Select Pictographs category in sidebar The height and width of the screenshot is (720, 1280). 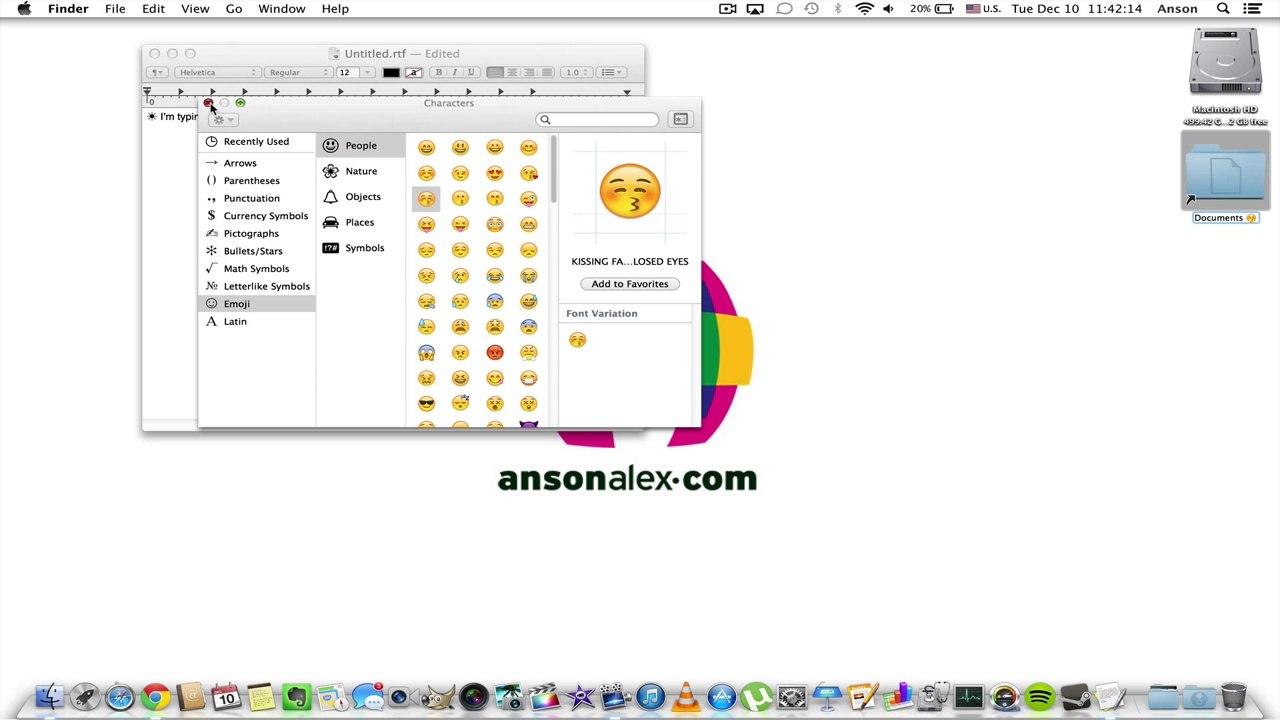click(257, 234)
